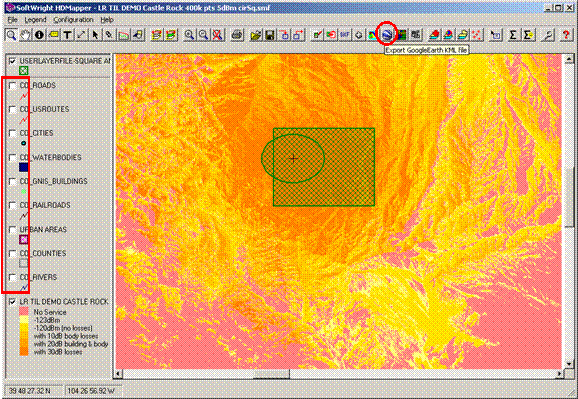Click the first Sigma summation icon
This screenshot has width=578, height=399.
513,35
